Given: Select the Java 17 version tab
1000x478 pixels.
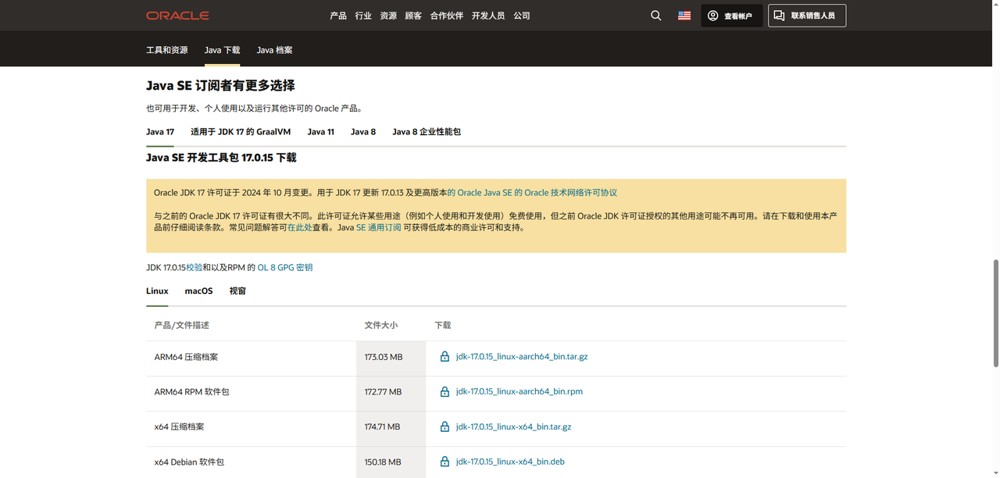Looking at the screenshot, I should click(x=160, y=132).
